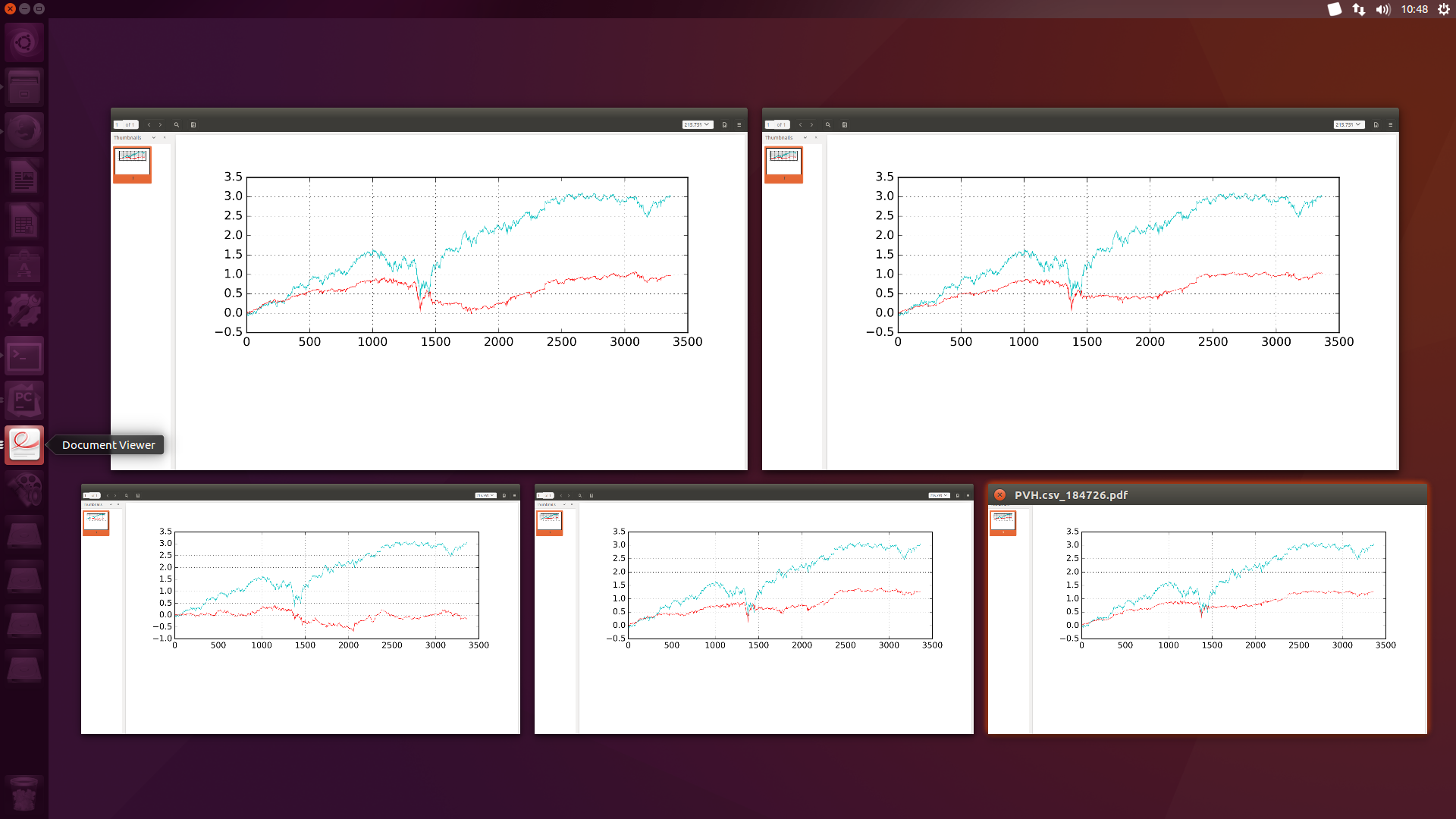
Task: Open hamburger menu in upper-left viewer window
Action: coord(739,125)
